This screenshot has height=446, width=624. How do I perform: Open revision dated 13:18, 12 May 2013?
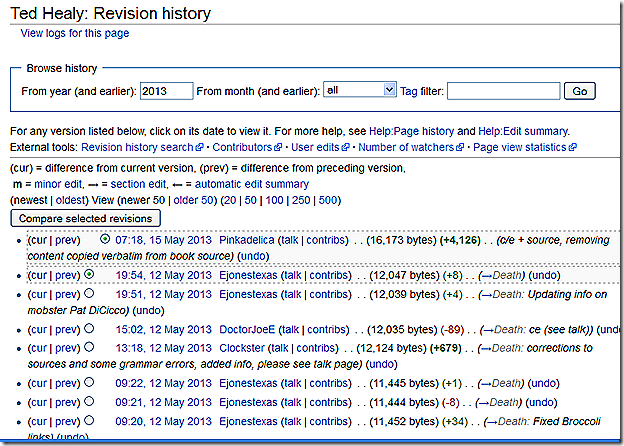click(164, 348)
